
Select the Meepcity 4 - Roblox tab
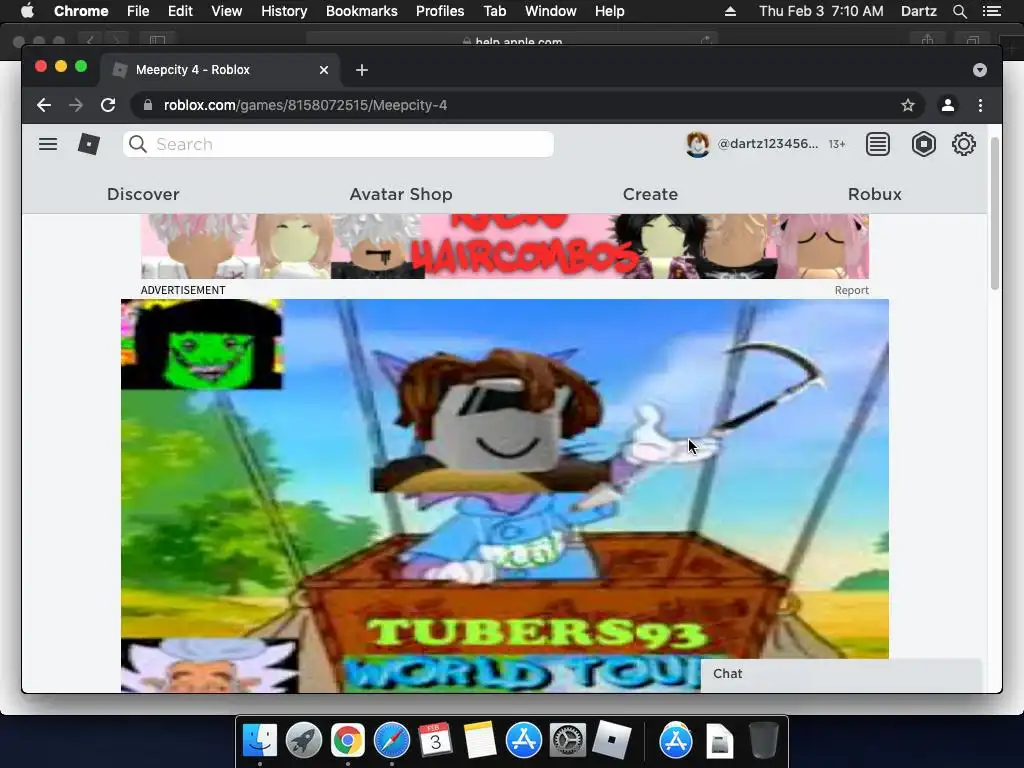[x=220, y=70]
